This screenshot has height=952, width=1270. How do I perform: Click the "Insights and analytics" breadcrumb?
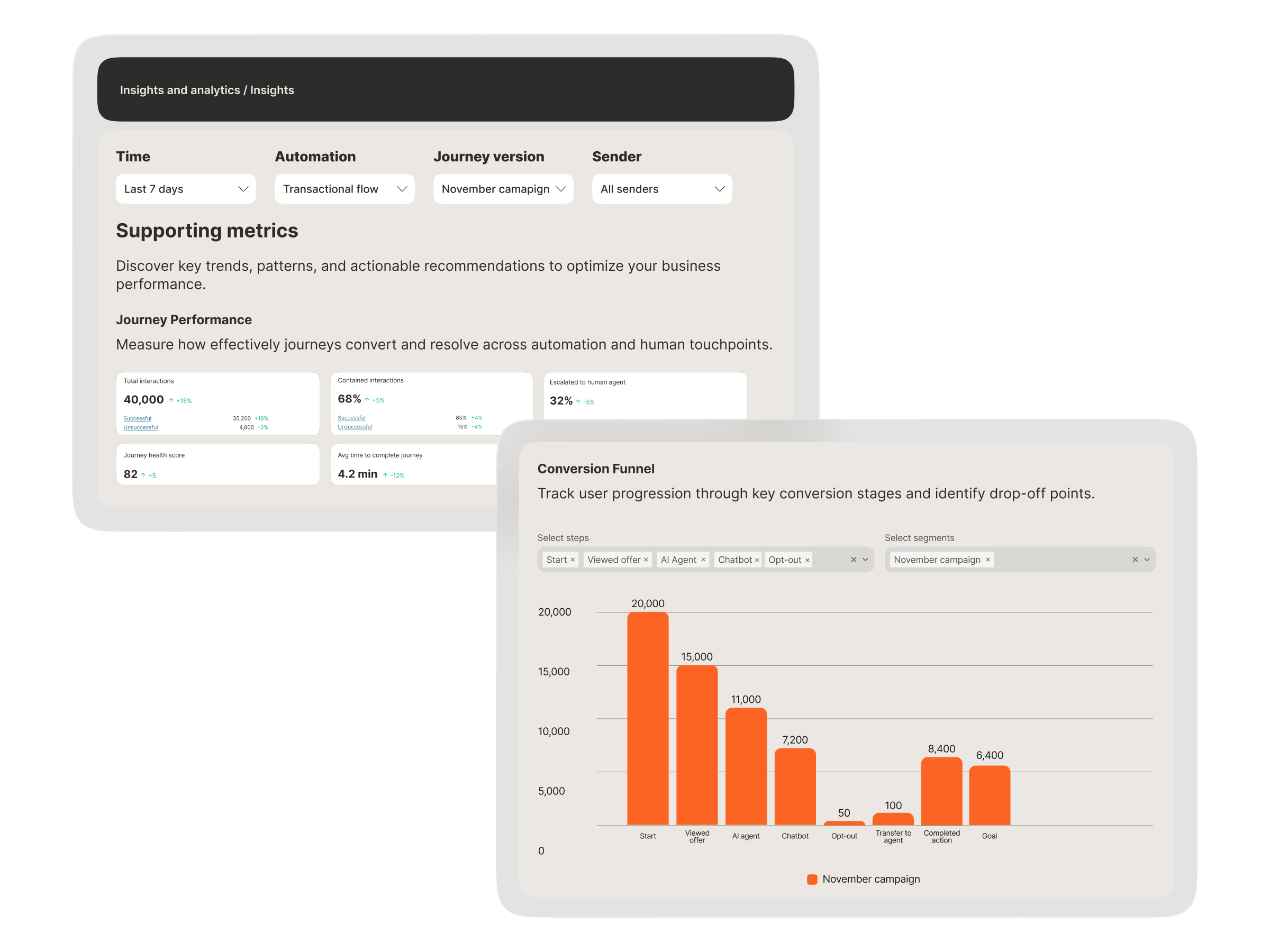click(179, 89)
